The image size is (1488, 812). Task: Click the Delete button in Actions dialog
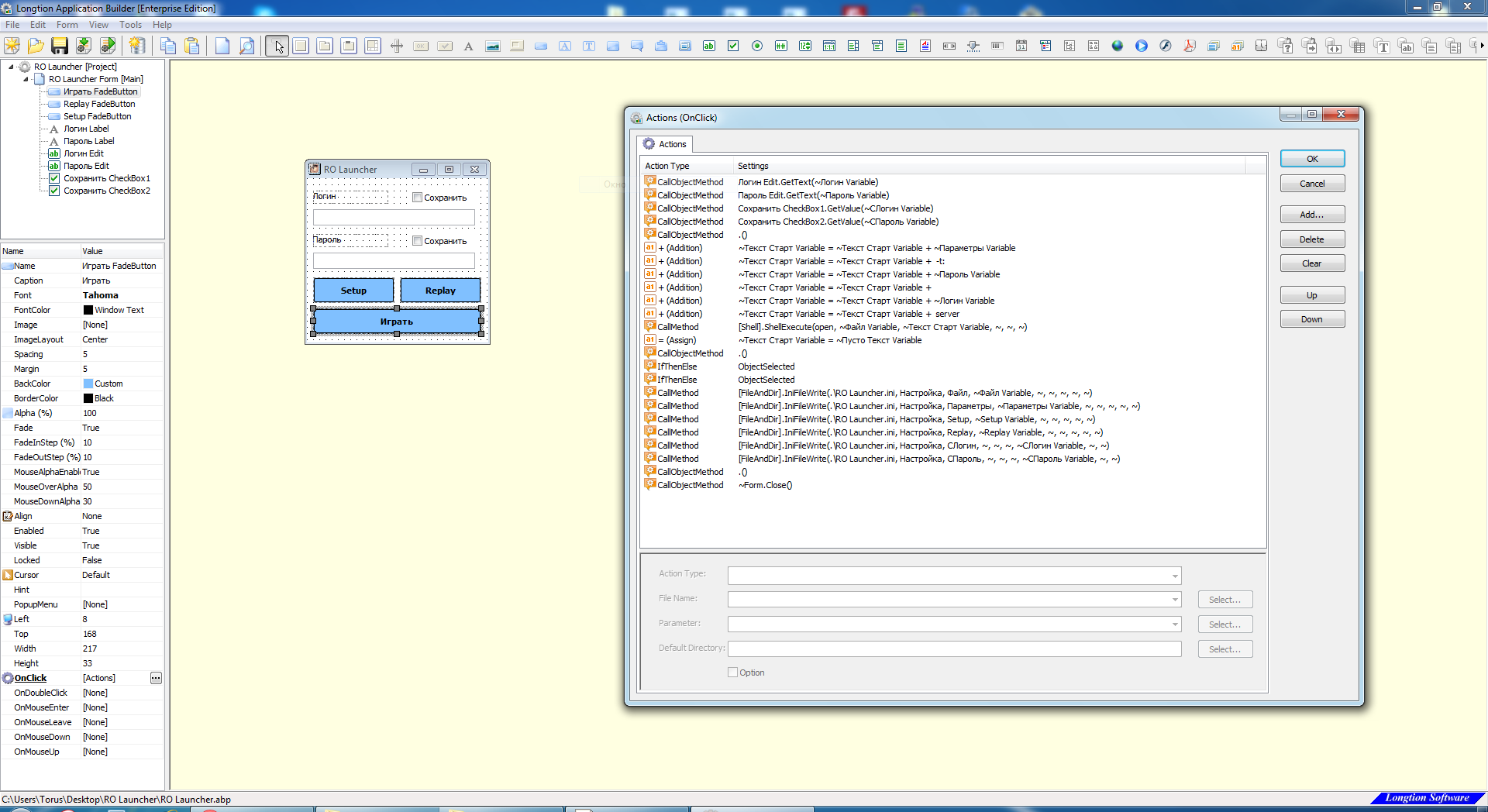1312,239
